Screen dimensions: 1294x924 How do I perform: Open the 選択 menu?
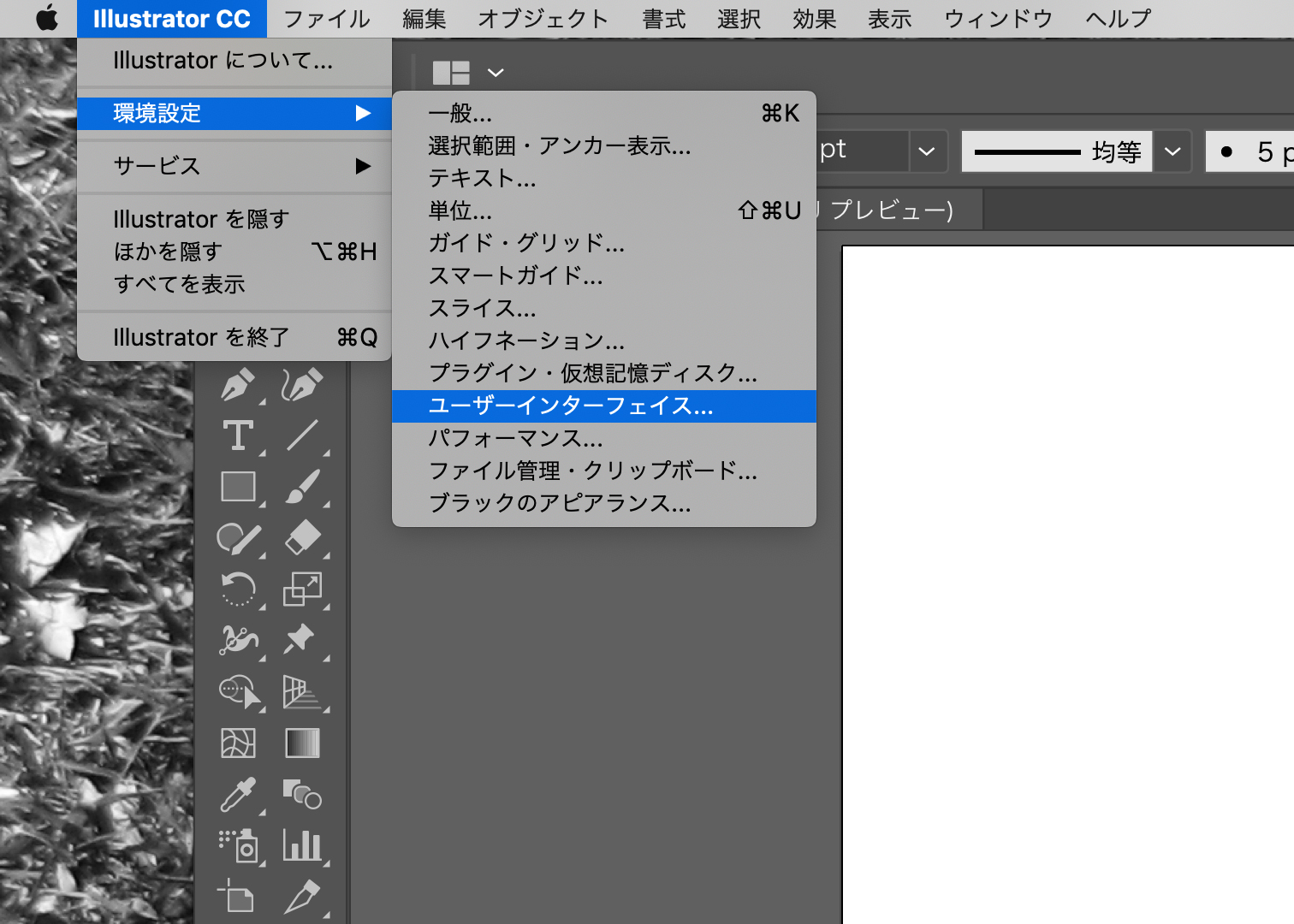739,19
